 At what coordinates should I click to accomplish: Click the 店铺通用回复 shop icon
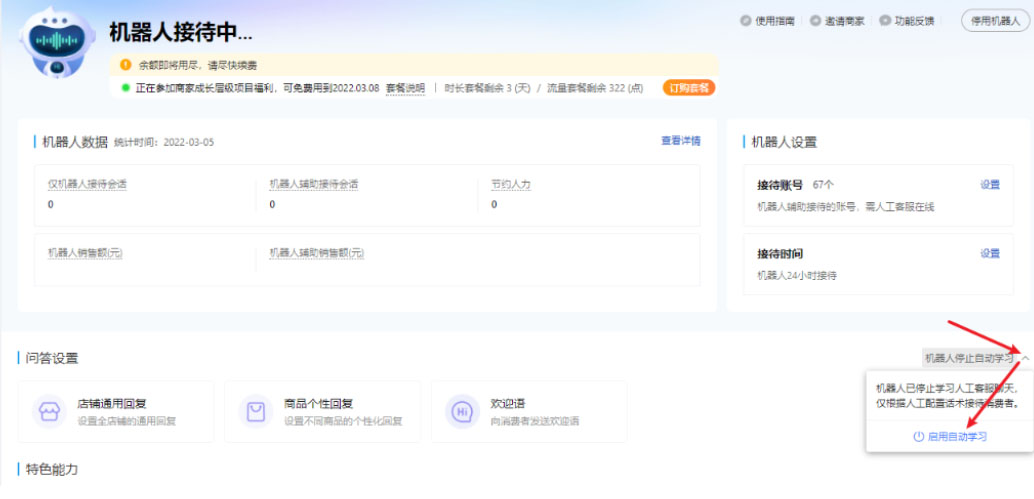tap(49, 411)
